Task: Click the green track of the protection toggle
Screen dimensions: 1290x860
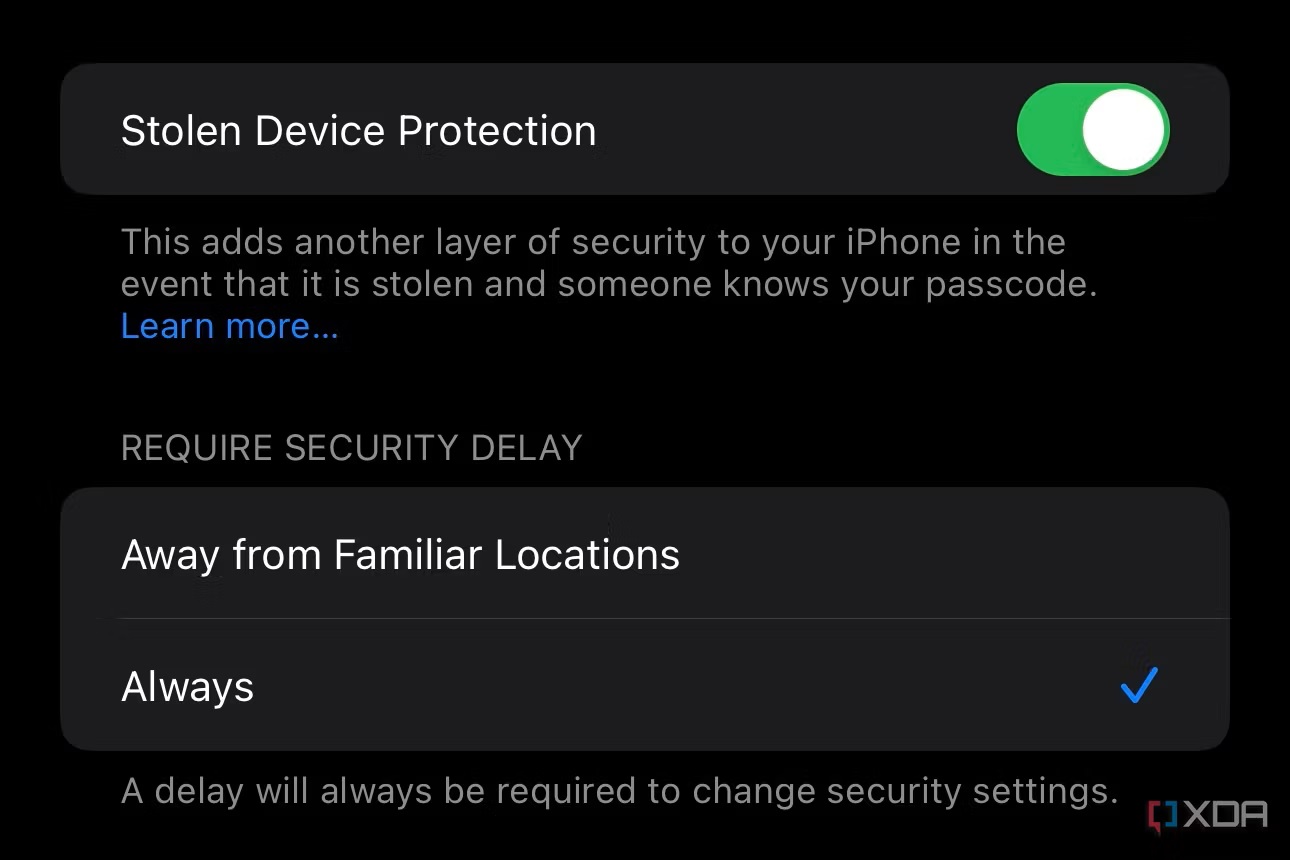Action: [x=1048, y=130]
